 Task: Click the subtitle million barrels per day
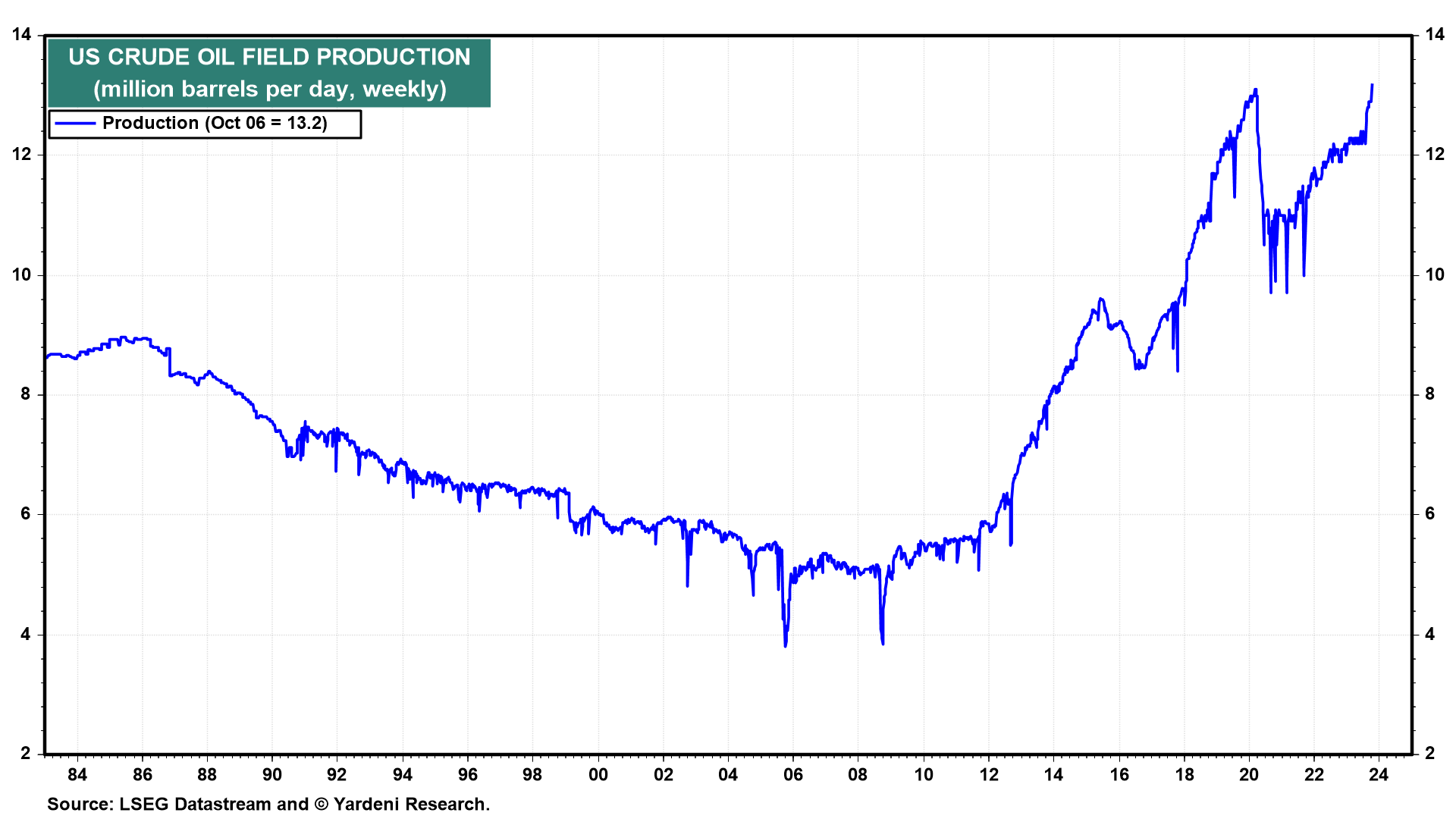tap(269, 89)
